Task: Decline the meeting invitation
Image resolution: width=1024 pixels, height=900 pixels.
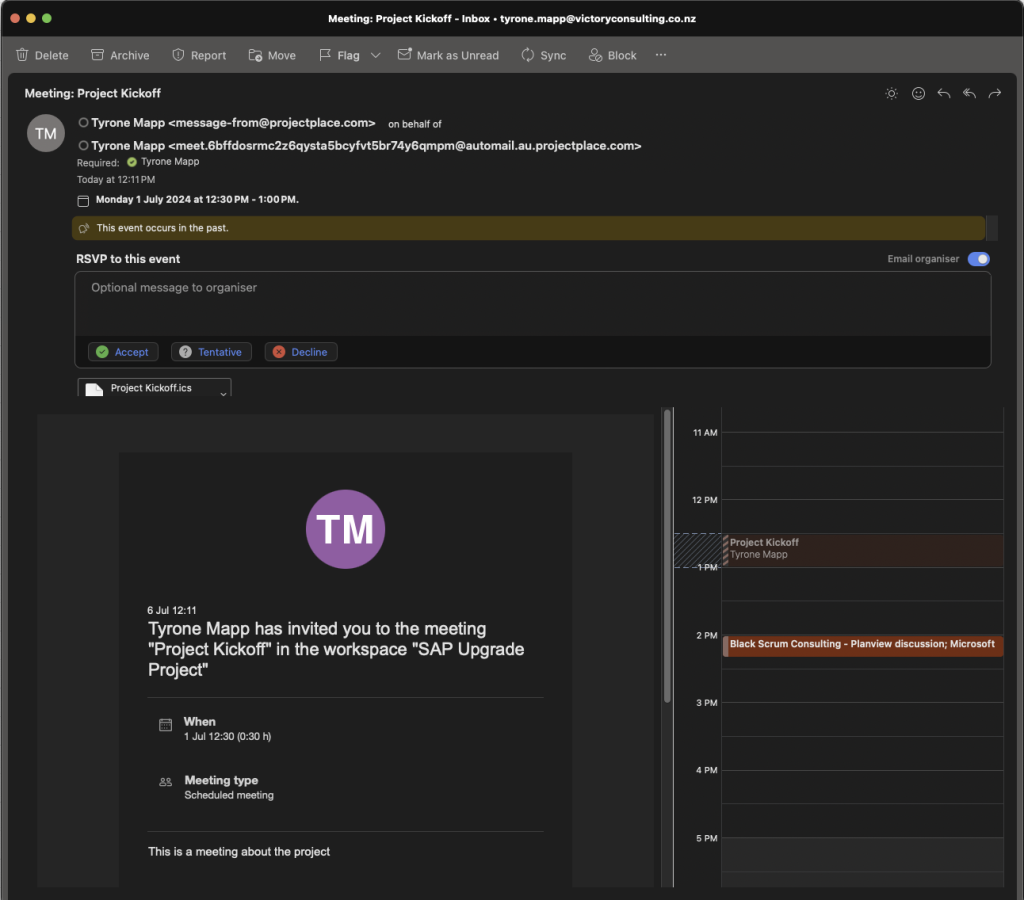Action: [300, 352]
